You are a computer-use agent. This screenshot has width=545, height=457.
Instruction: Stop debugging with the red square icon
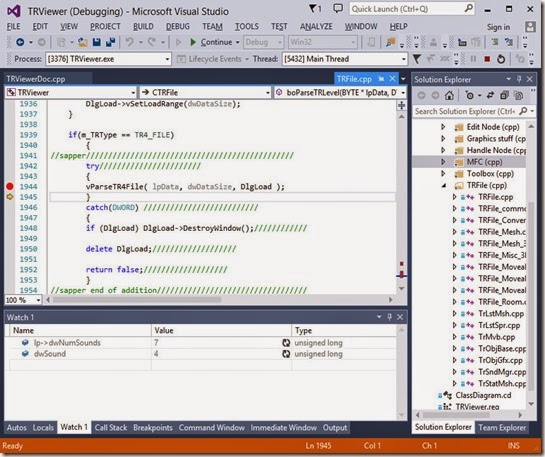point(487,59)
